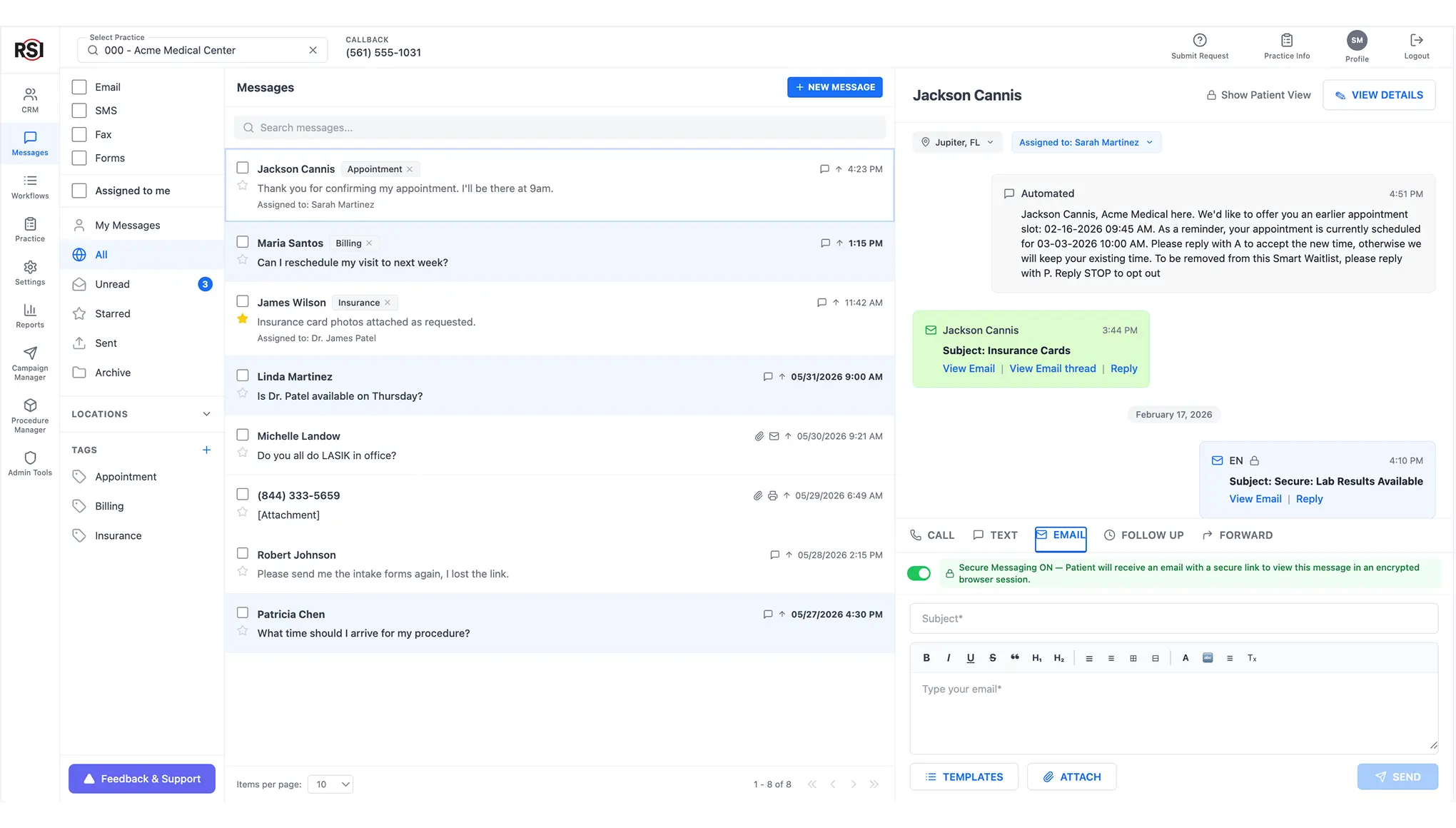This screenshot has height=828, width=1456.
Task: Launch Campaign Manager
Action: point(30,363)
